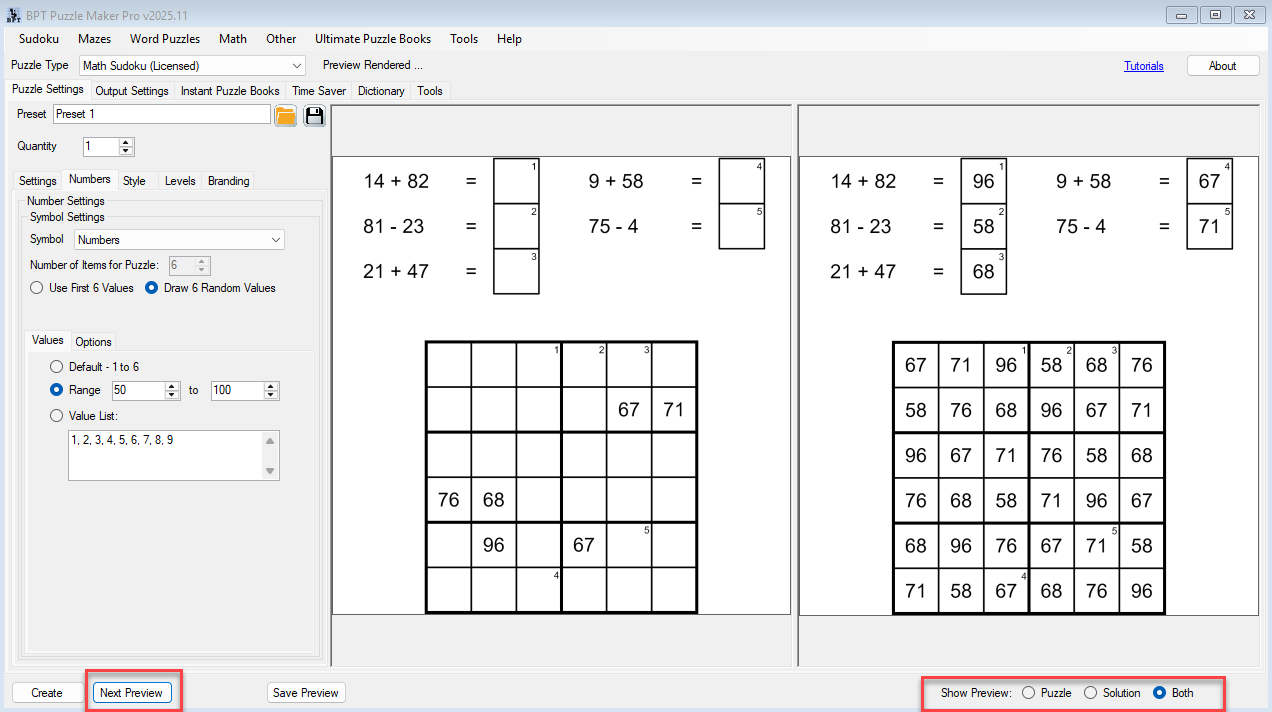Click the range start field showing 50
Screen dimensions: 1272x712
pyautogui.click(x=139, y=391)
